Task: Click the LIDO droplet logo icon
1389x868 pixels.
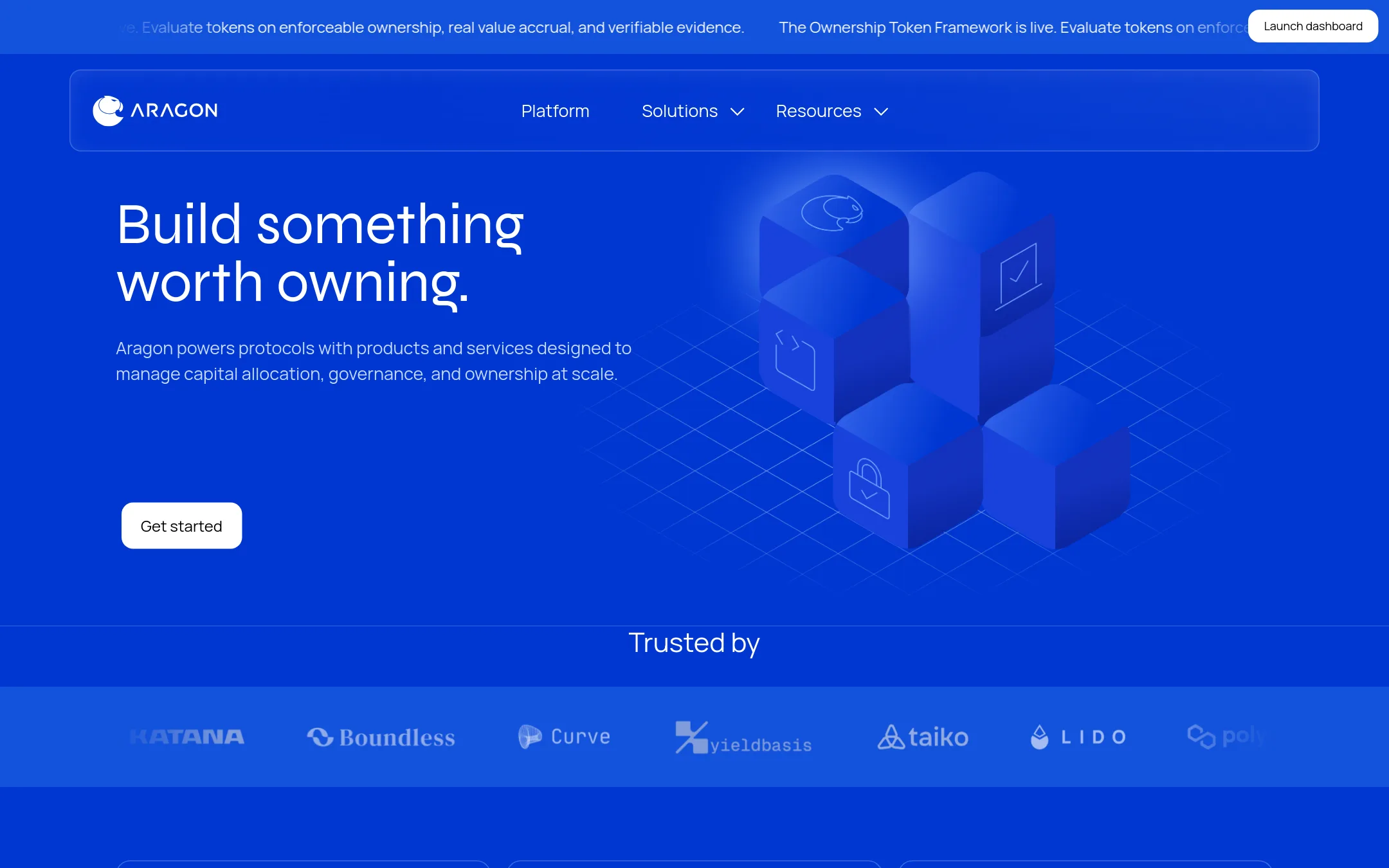Action: point(1039,737)
